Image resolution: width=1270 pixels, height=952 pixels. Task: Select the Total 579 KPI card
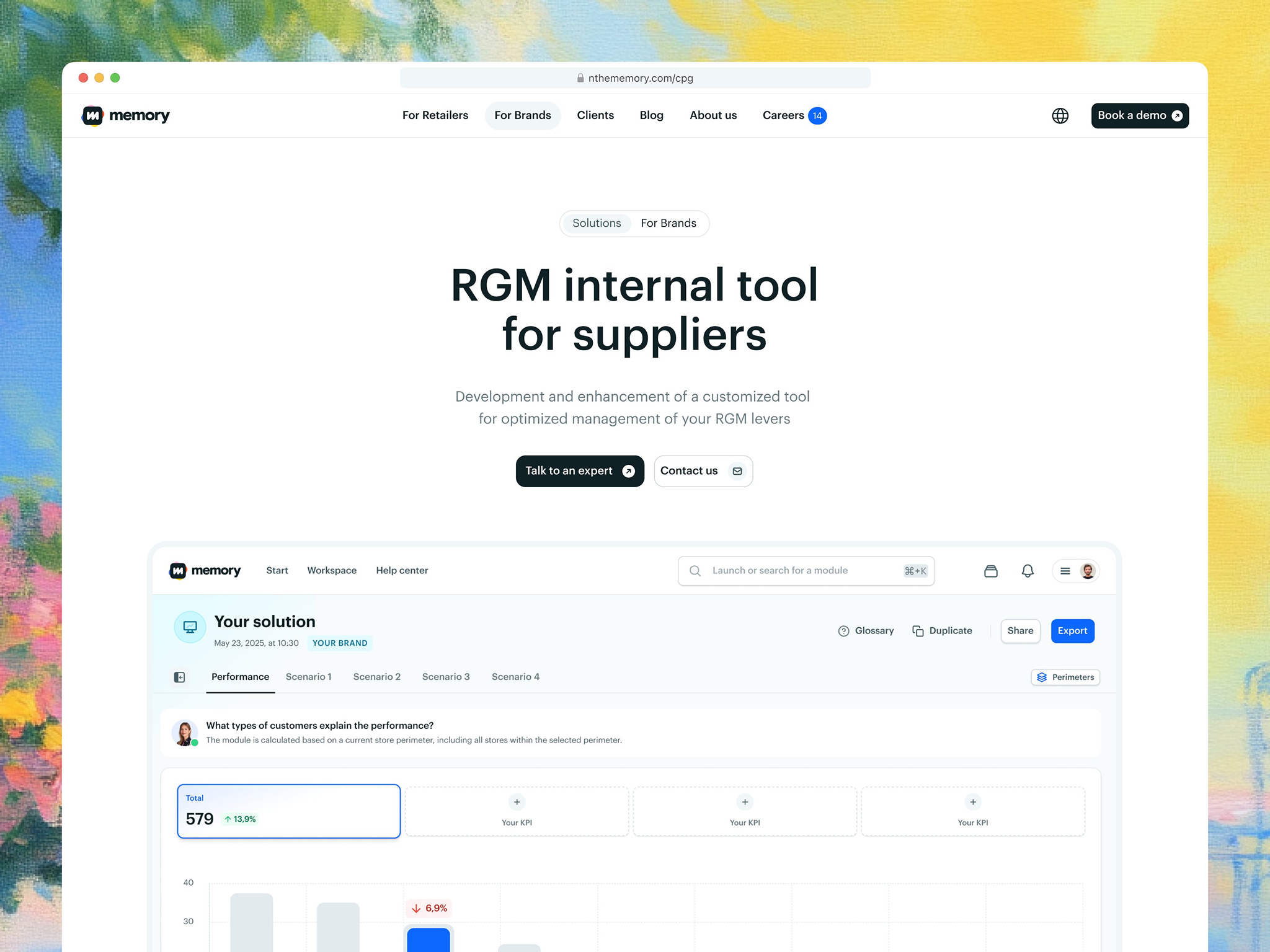(x=288, y=811)
